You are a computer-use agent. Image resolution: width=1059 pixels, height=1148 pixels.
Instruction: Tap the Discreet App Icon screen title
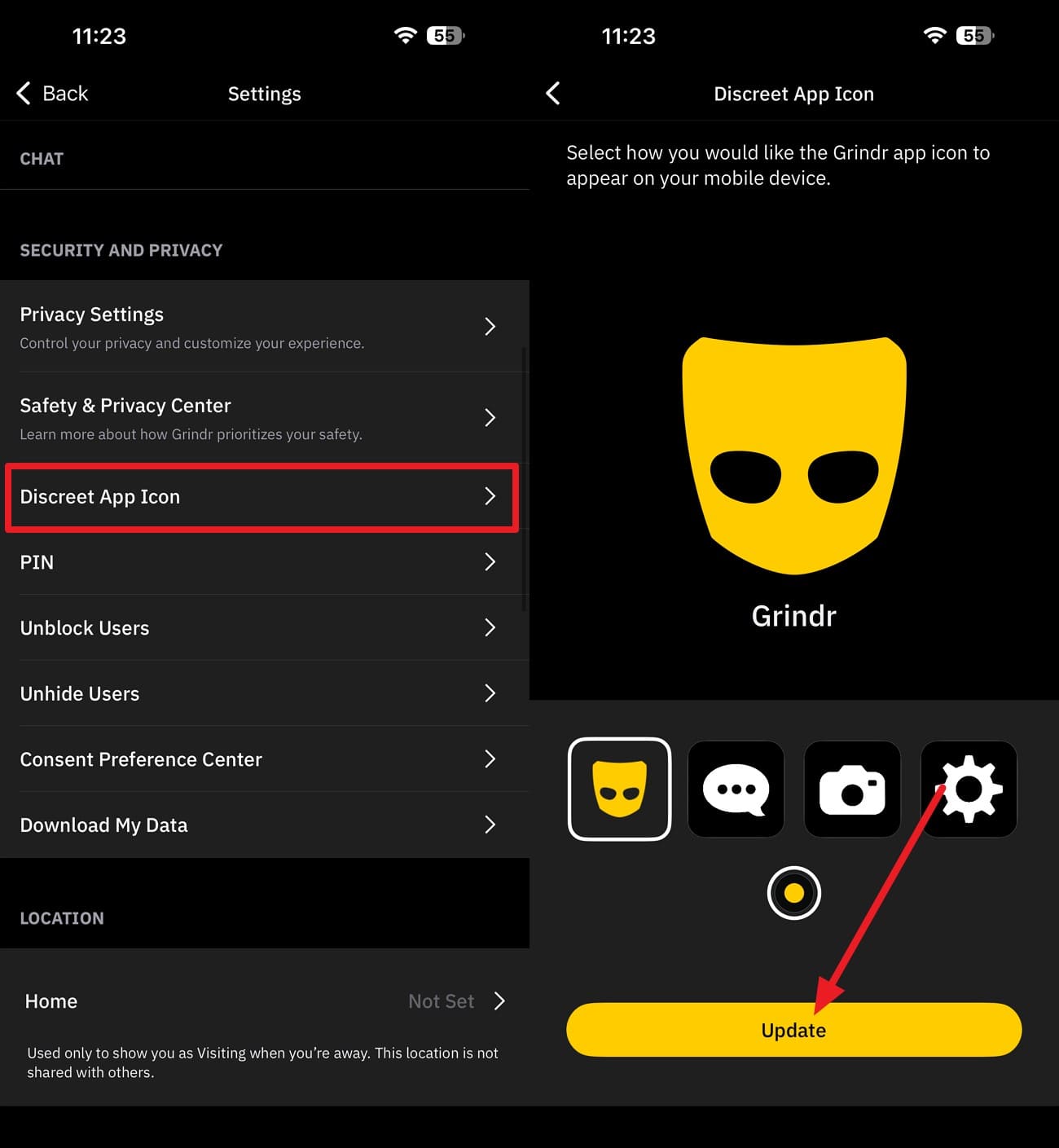794,94
